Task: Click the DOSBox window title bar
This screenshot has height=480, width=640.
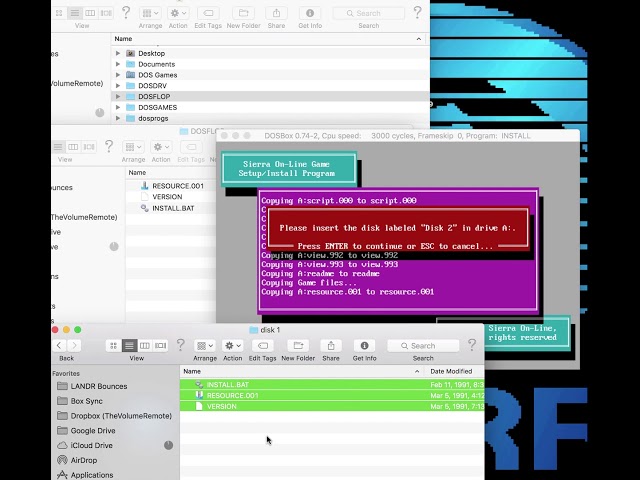Action: click(x=397, y=136)
